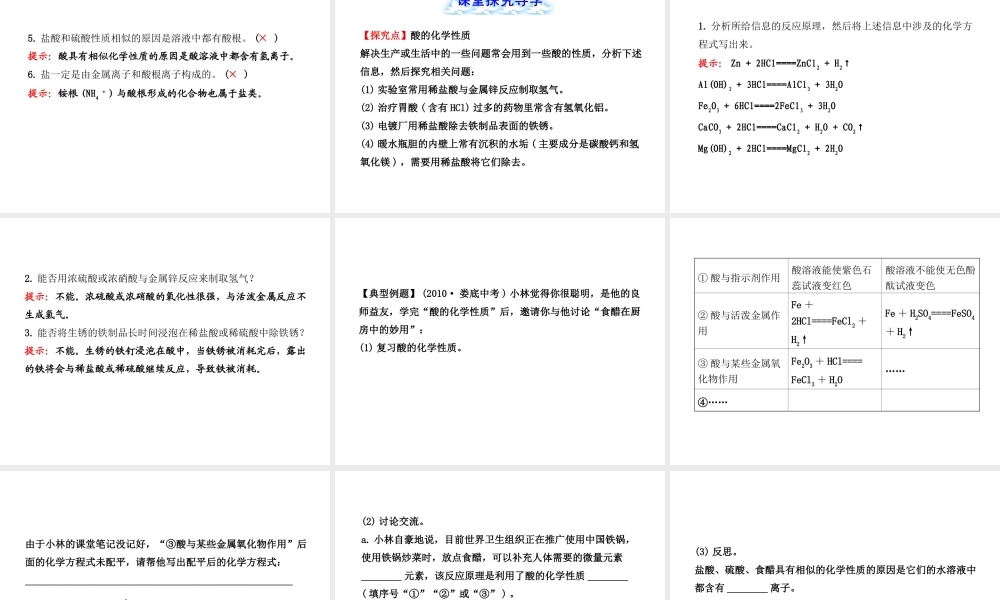Select the slide thumbnail containing (3) 反思
The image size is (1000, 600).
[835, 536]
